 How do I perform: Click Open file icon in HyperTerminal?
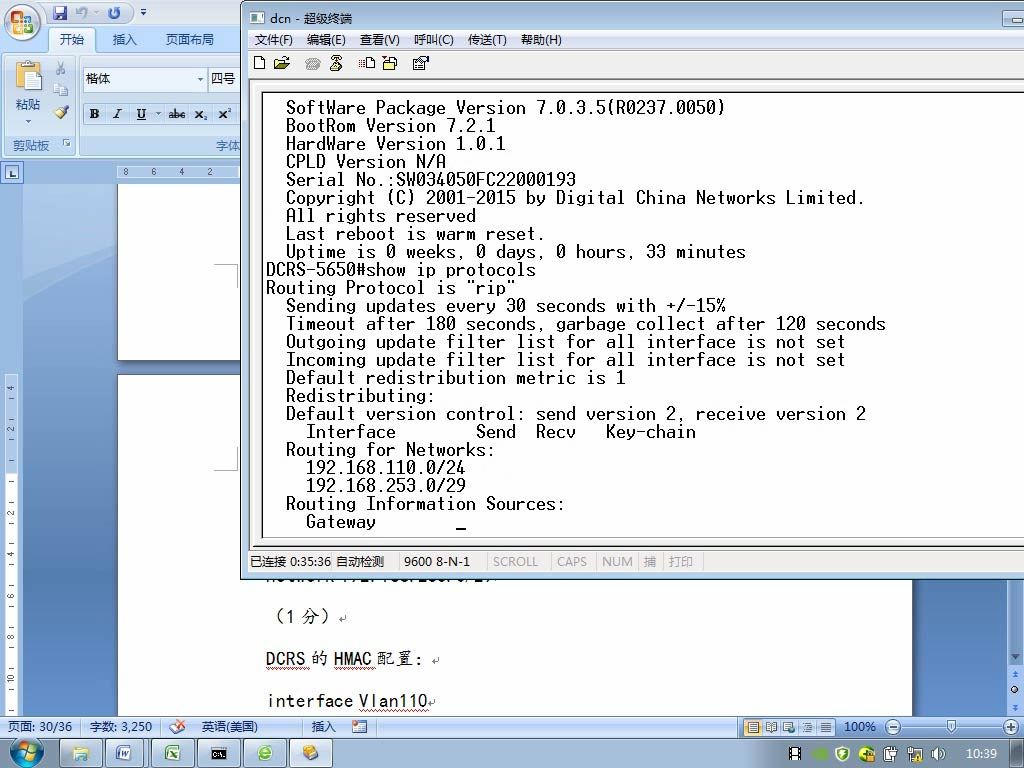(282, 63)
